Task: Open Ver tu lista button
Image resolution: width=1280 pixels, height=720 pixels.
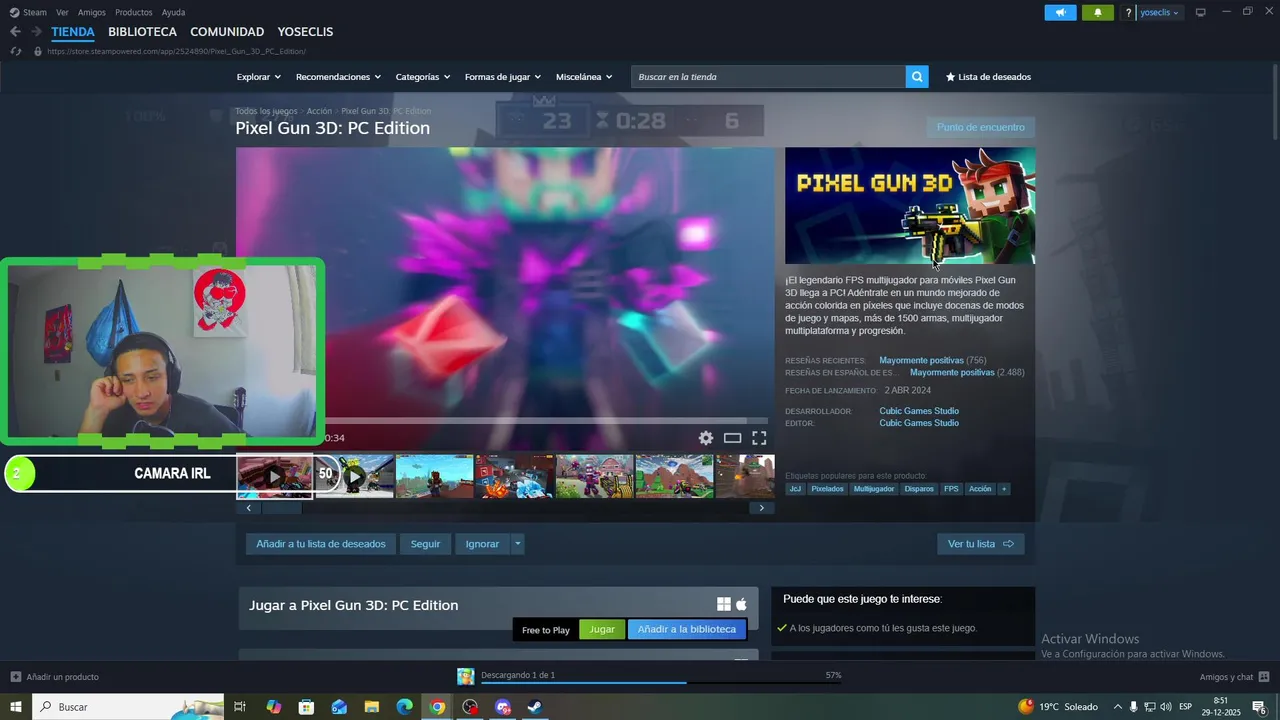Action: coord(980,544)
